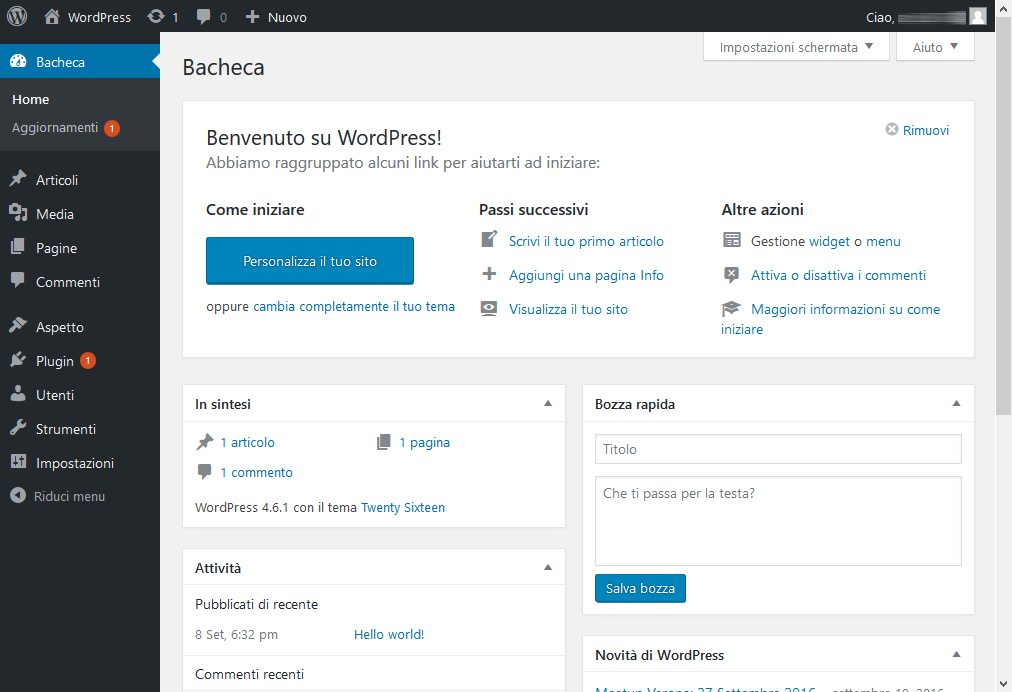Open the updates icon in admin bar
Screen dimensions: 1012x692
point(156,17)
